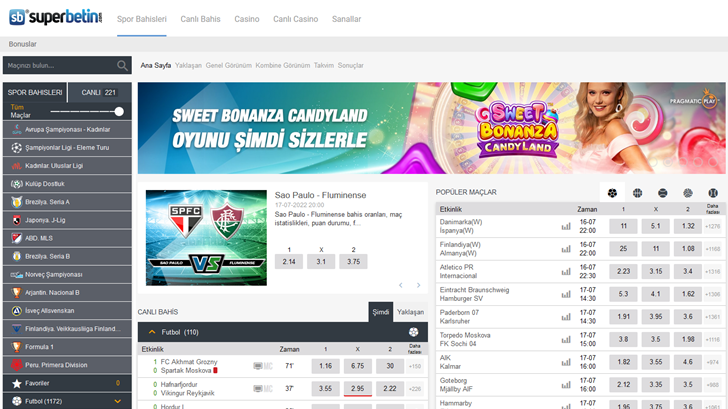Open the Canlı Bahis top menu

201,19
